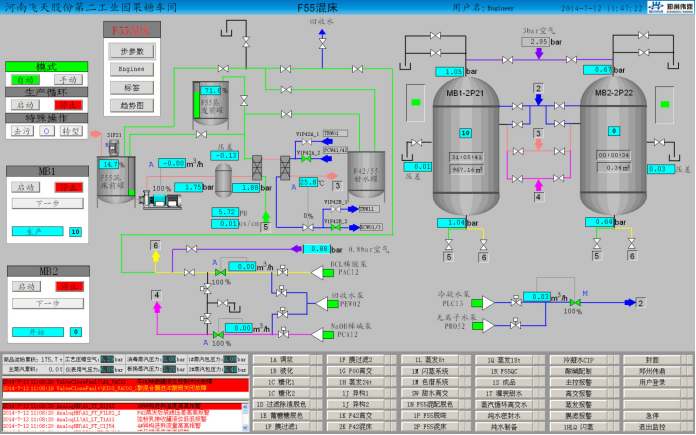
Task: Click the F42/55 tank
Action: click(366, 174)
